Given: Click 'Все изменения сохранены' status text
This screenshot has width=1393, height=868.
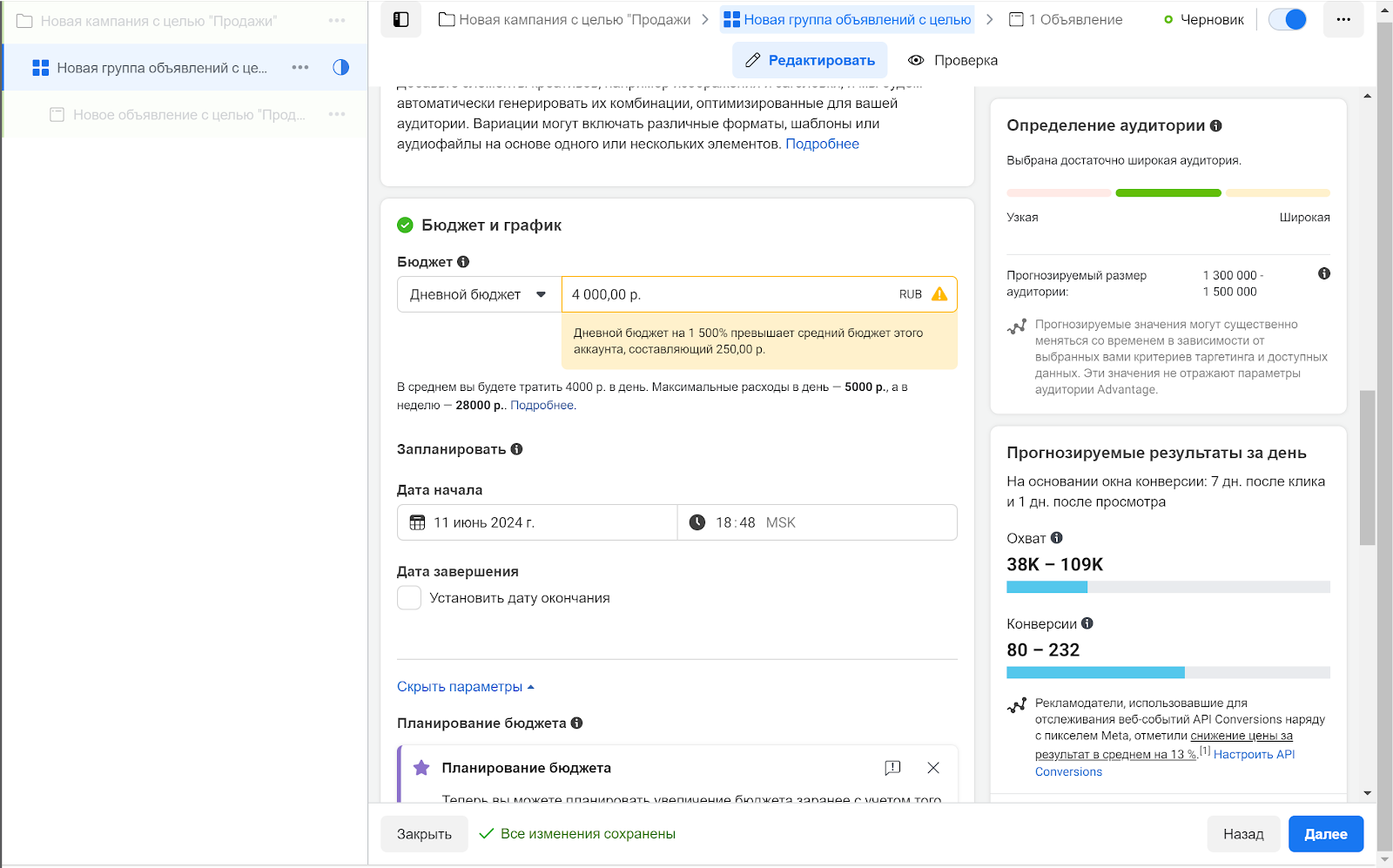Looking at the screenshot, I should (588, 834).
